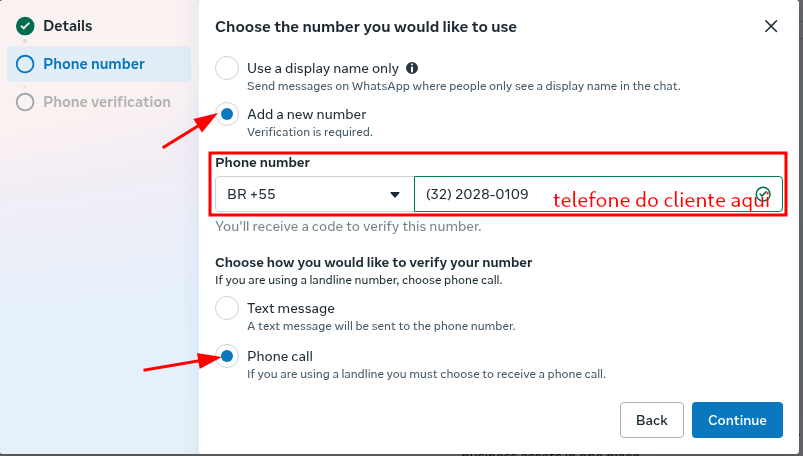This screenshot has width=803, height=456.
Task: Open the Phone number step
Action: click(94, 64)
